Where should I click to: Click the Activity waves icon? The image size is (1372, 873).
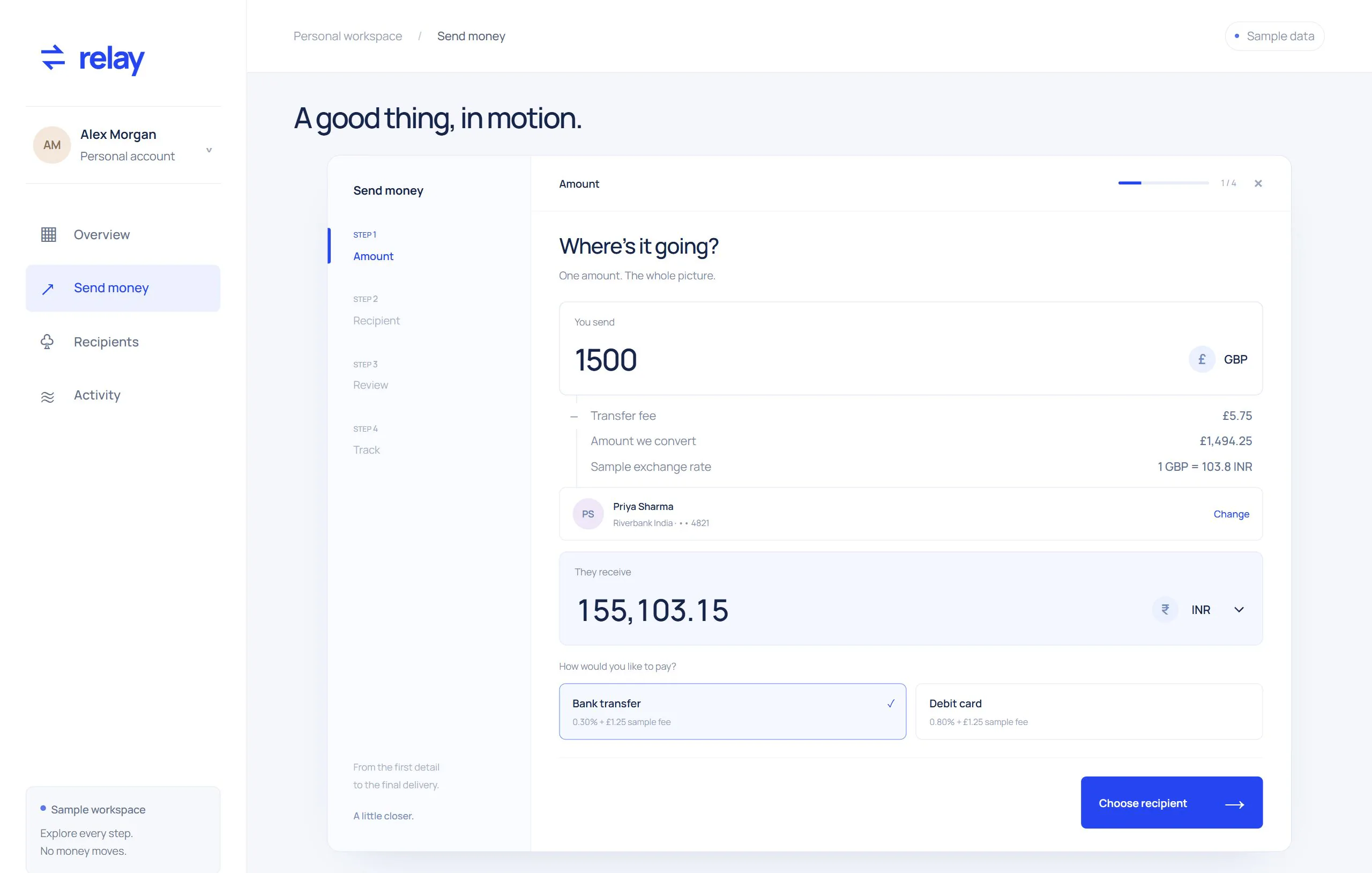(48, 396)
